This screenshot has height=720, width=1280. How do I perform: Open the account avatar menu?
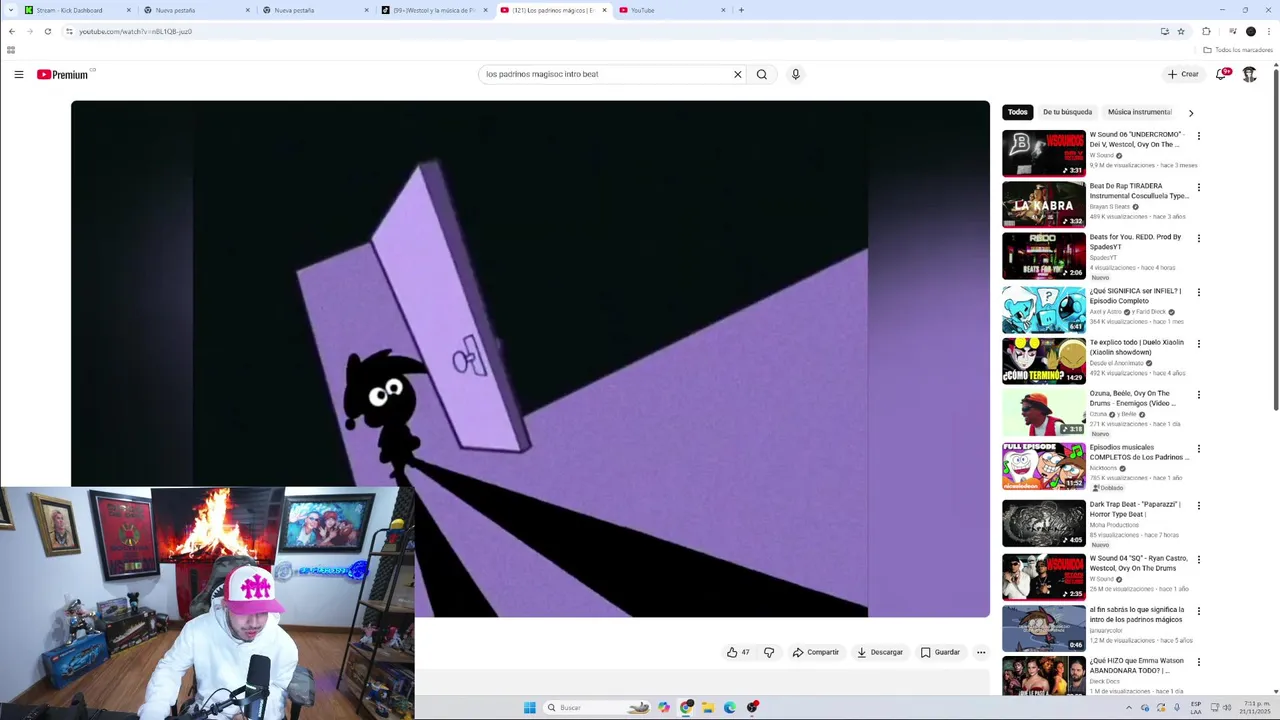[x=1249, y=74]
